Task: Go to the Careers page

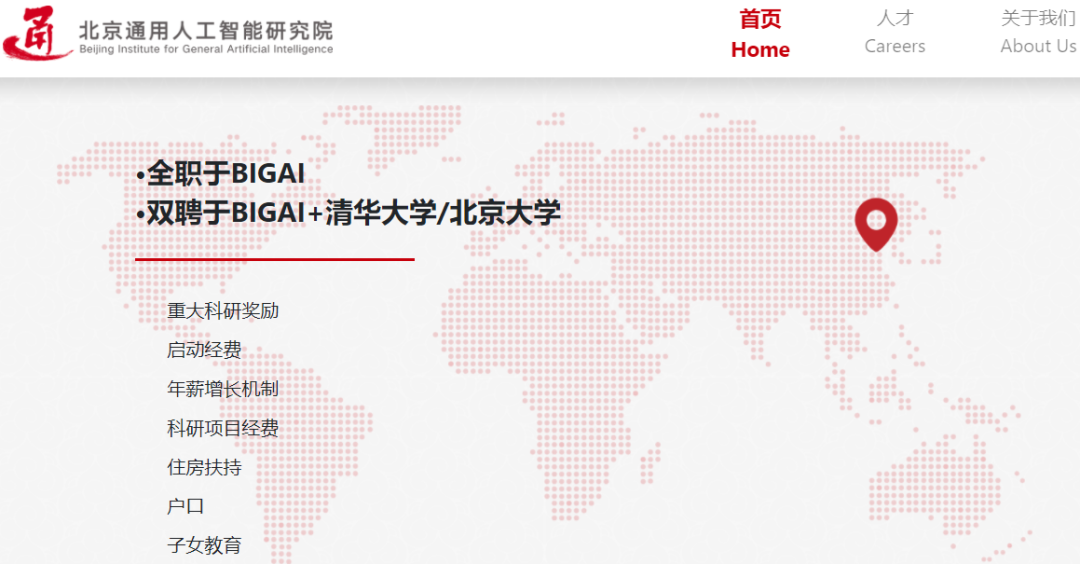Action: [895, 33]
